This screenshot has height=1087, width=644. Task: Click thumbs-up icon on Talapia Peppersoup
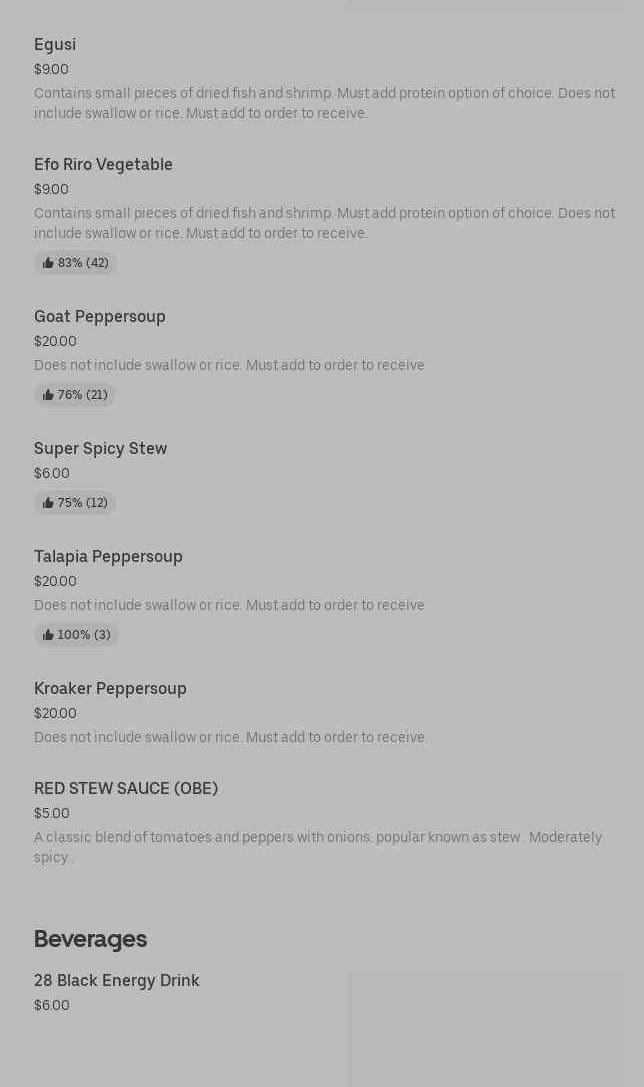tap(48, 635)
